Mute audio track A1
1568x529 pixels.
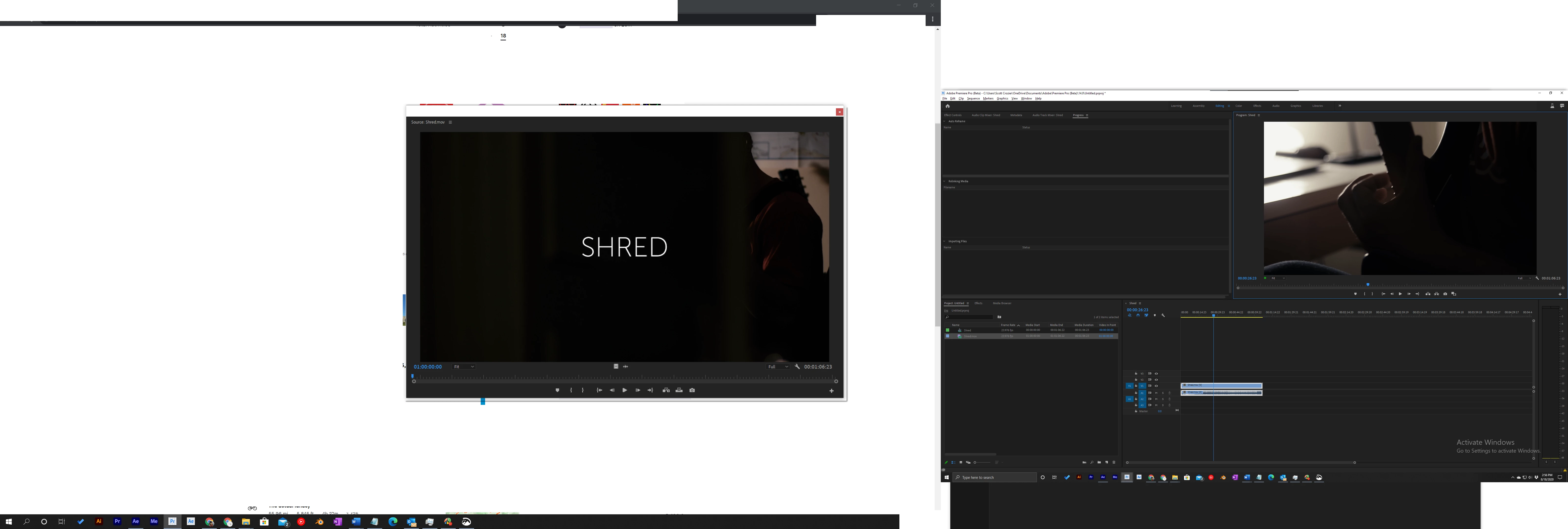coord(1156,393)
